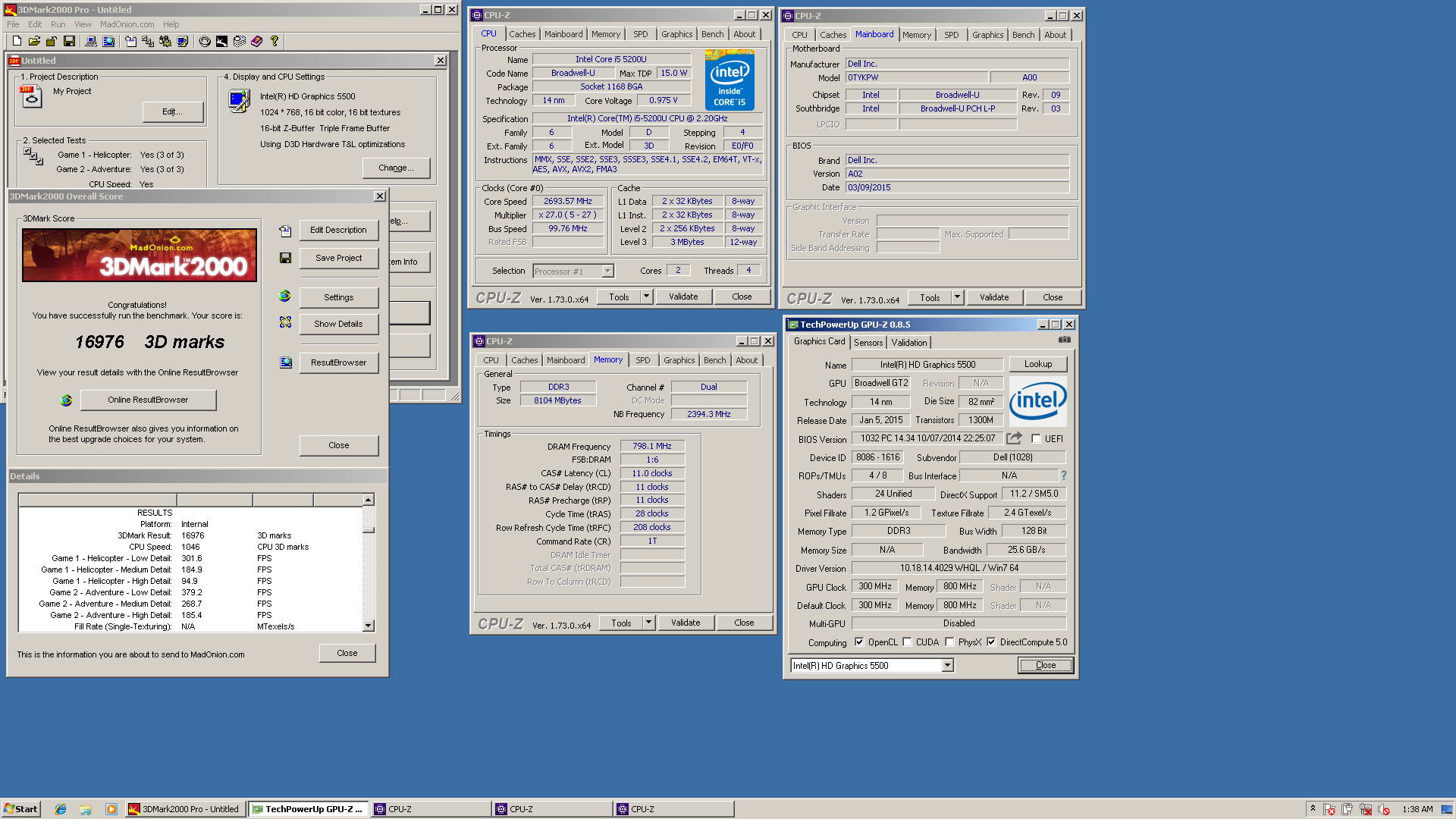Screen dimensions: 1456x819
Task: Click the Bus Interface question mark in GPU-Z
Action: pos(1064,475)
